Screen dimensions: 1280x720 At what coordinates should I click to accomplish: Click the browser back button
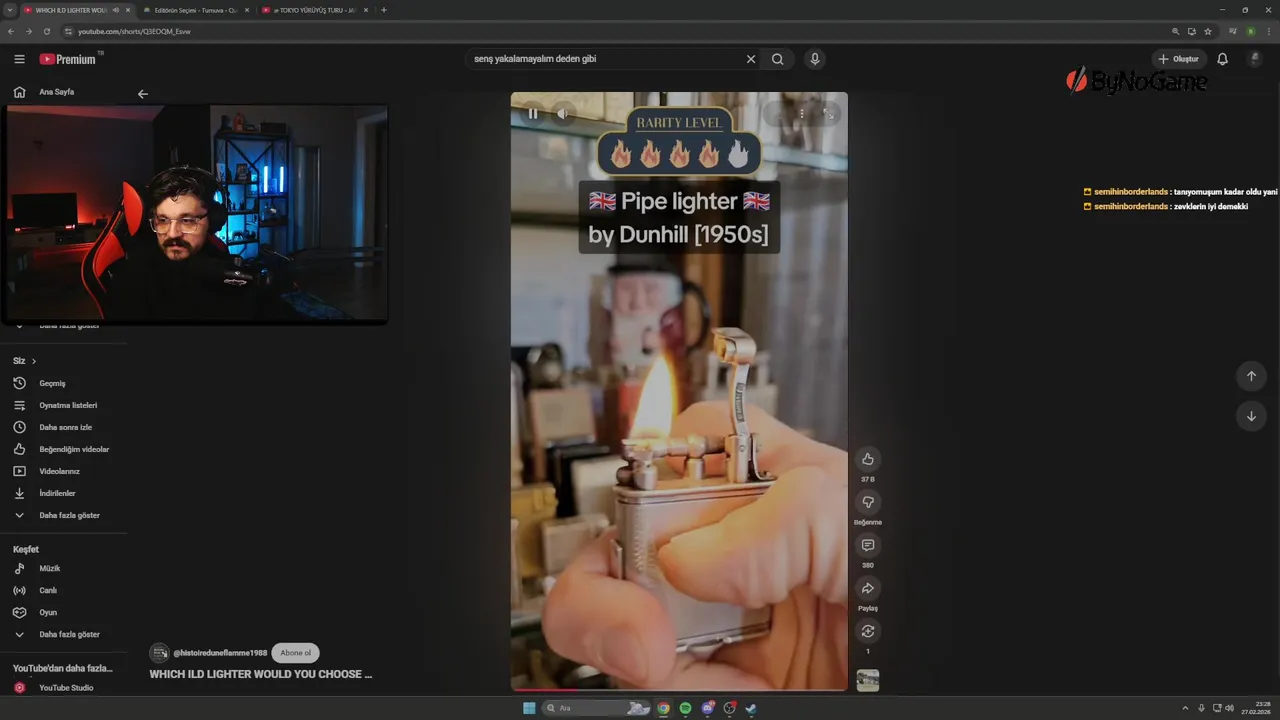tap(10, 31)
